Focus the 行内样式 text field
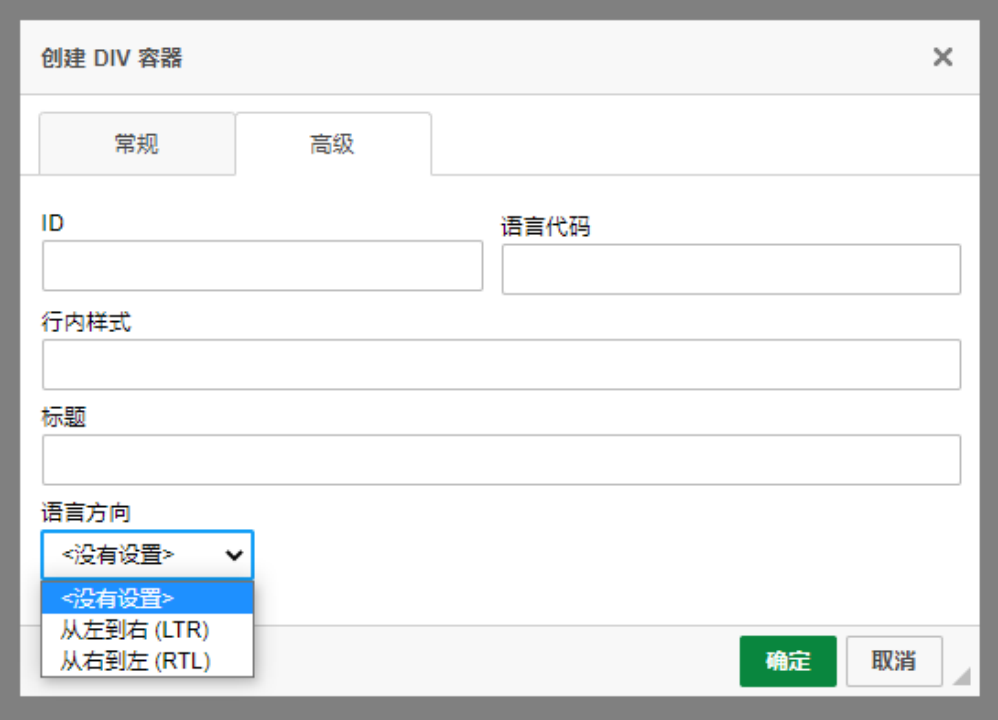The width and height of the screenshot is (998, 720). click(x=500, y=364)
